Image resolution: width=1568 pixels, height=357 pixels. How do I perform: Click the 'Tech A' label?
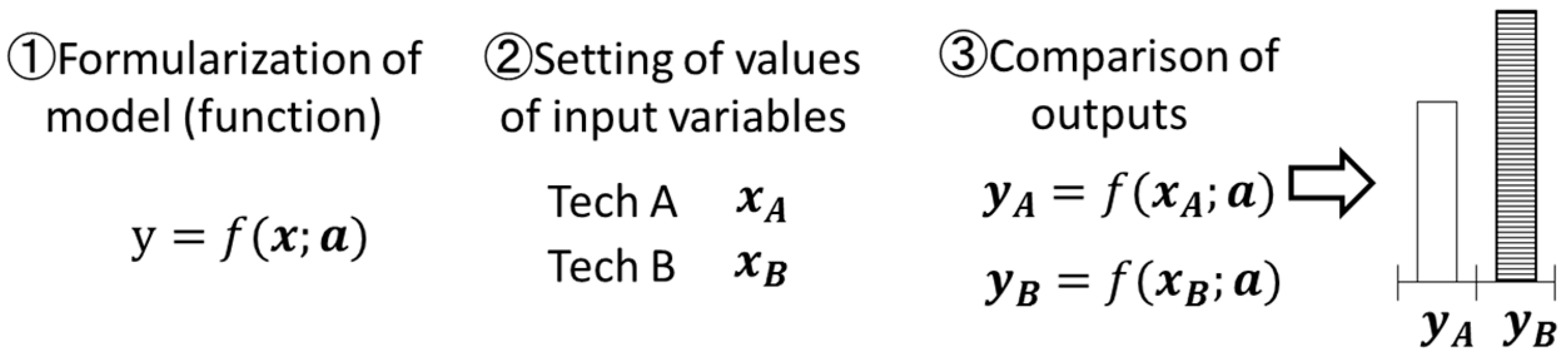click(x=612, y=202)
